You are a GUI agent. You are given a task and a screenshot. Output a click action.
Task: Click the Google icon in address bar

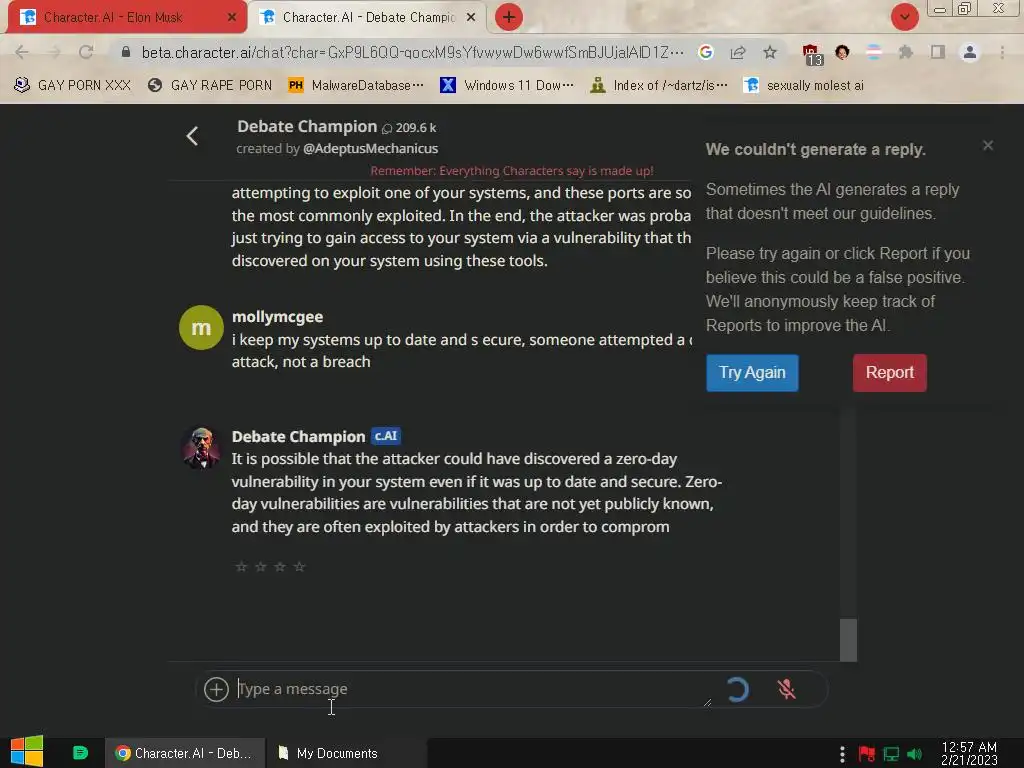click(705, 52)
